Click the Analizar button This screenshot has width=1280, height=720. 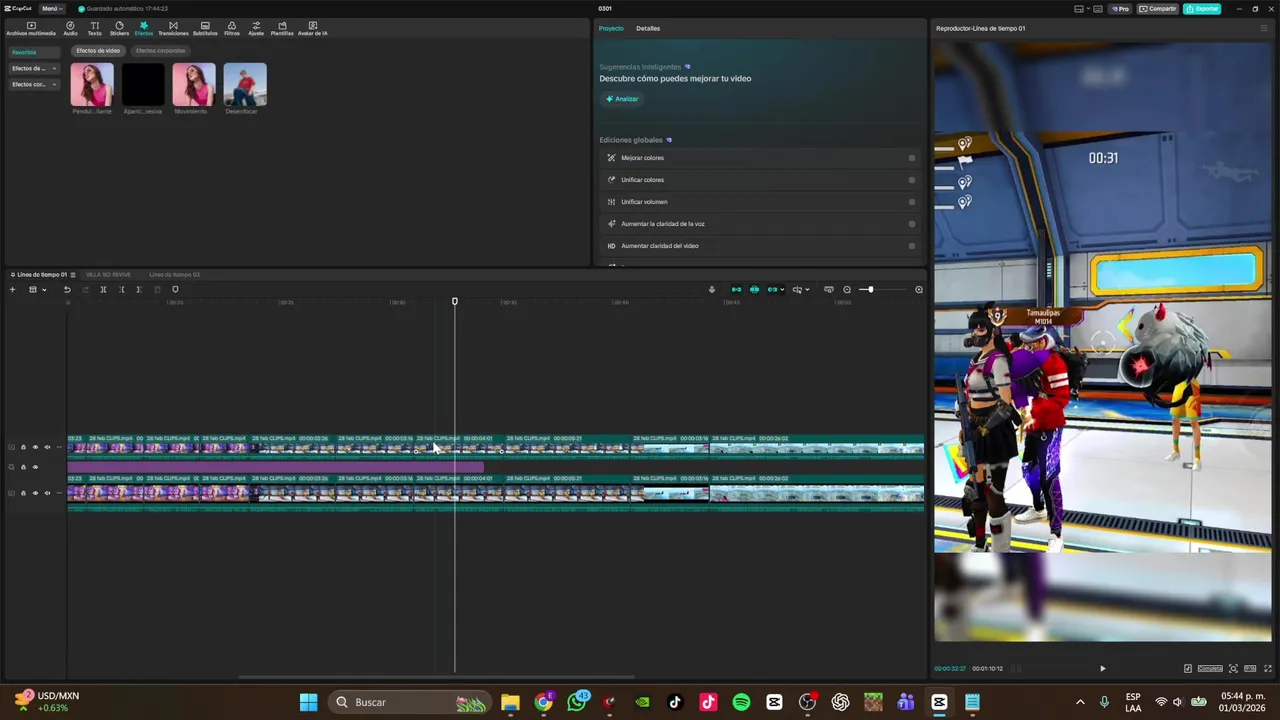pyautogui.click(x=622, y=99)
